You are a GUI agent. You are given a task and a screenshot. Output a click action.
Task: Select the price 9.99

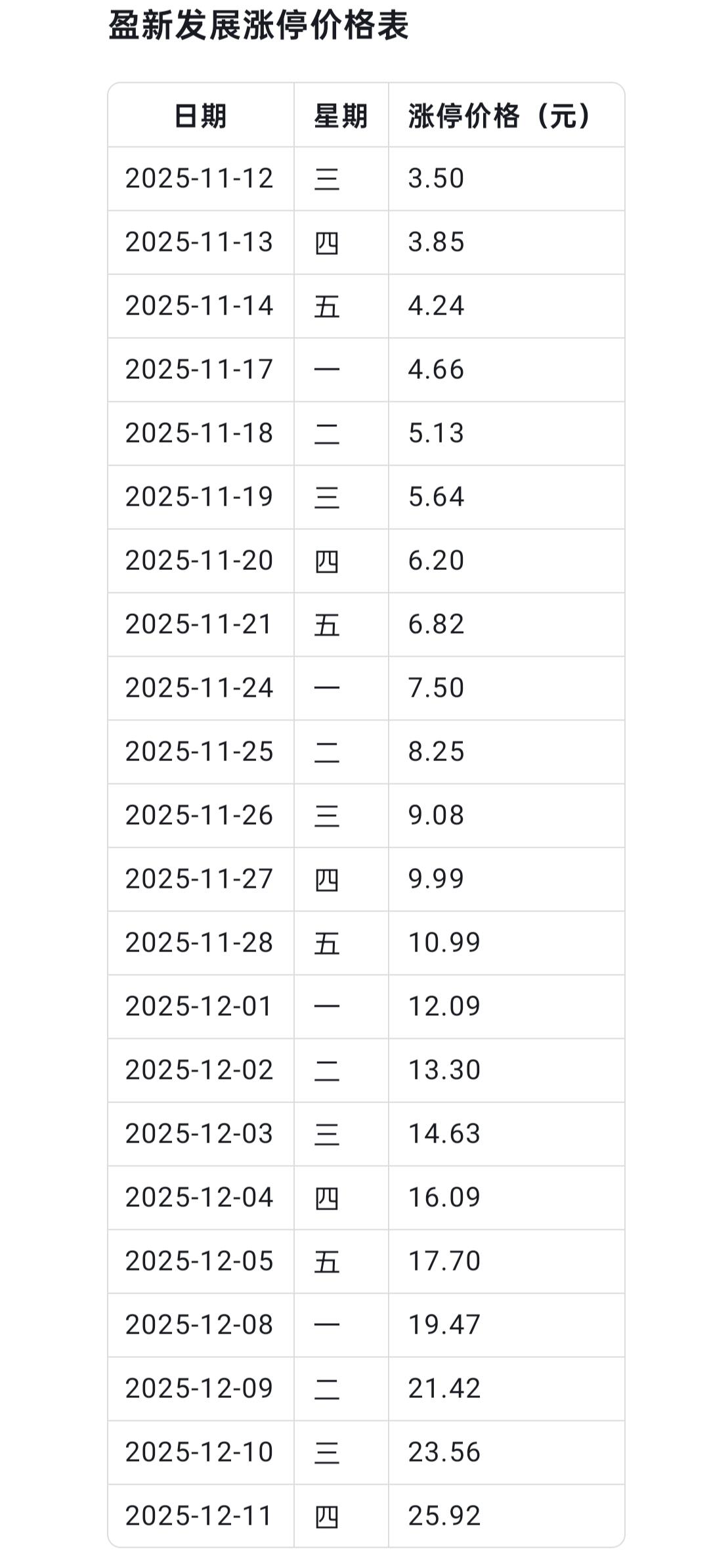[x=437, y=879]
